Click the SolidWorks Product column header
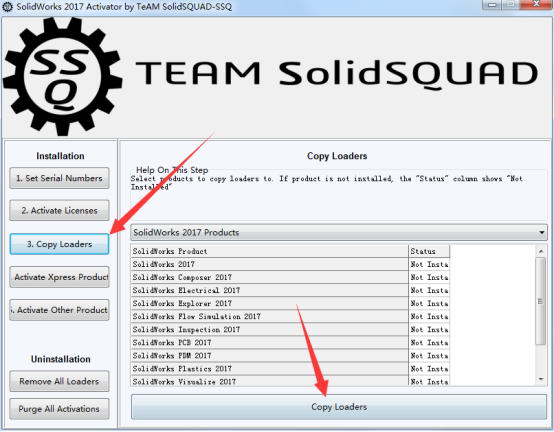This screenshot has height=432, width=554. [270, 251]
